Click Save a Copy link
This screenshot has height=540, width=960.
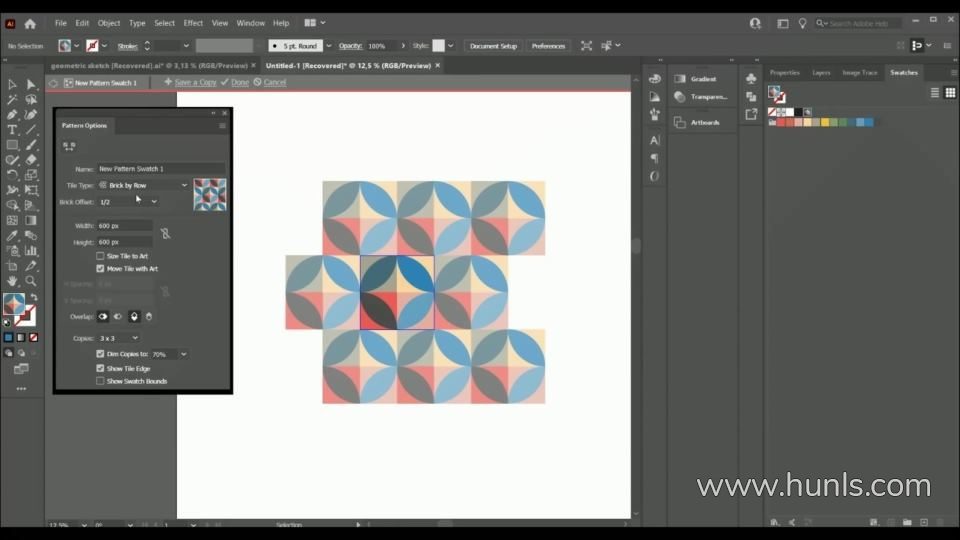195,82
